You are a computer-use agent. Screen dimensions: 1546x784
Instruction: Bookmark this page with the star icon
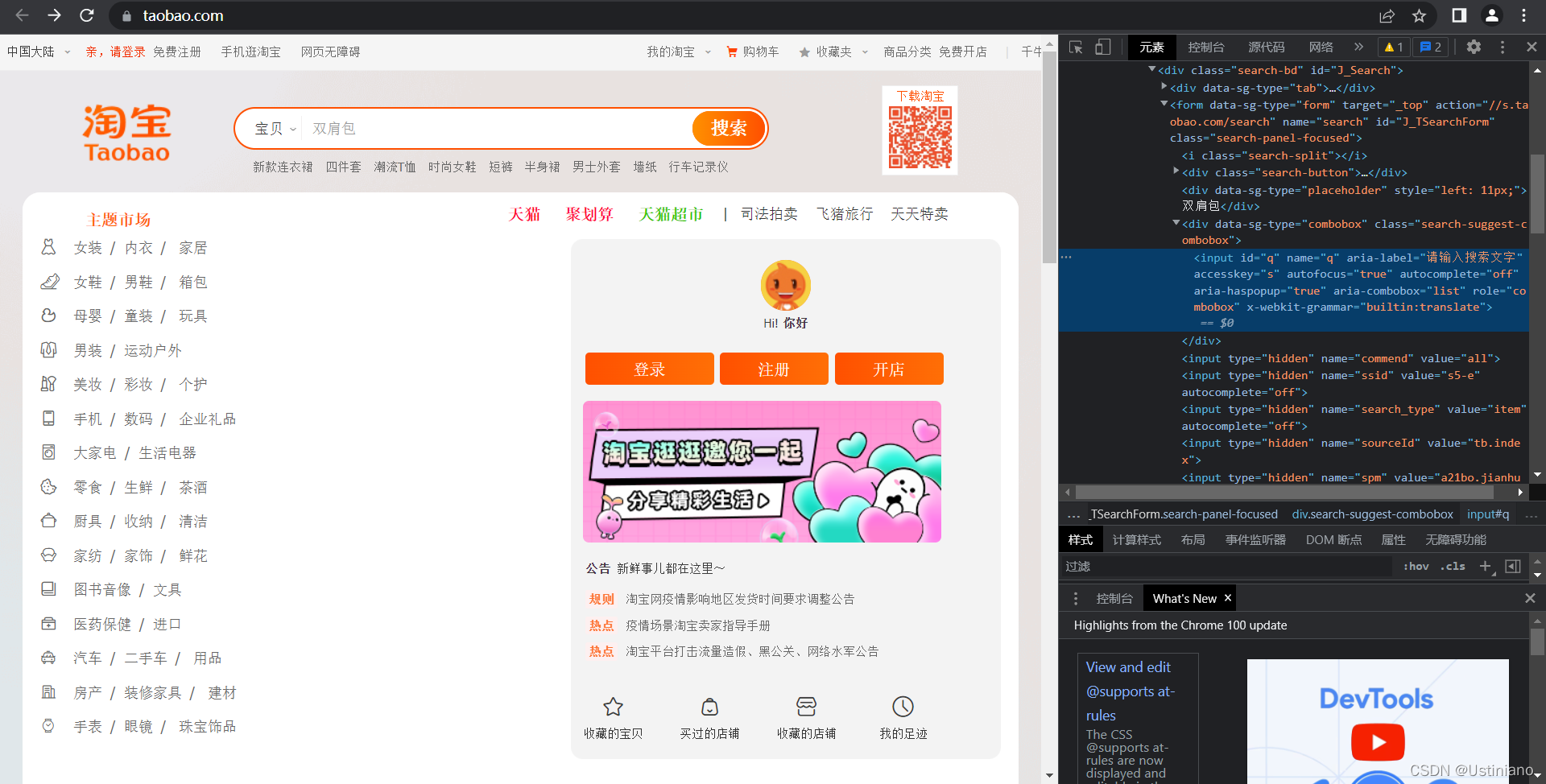point(1419,15)
